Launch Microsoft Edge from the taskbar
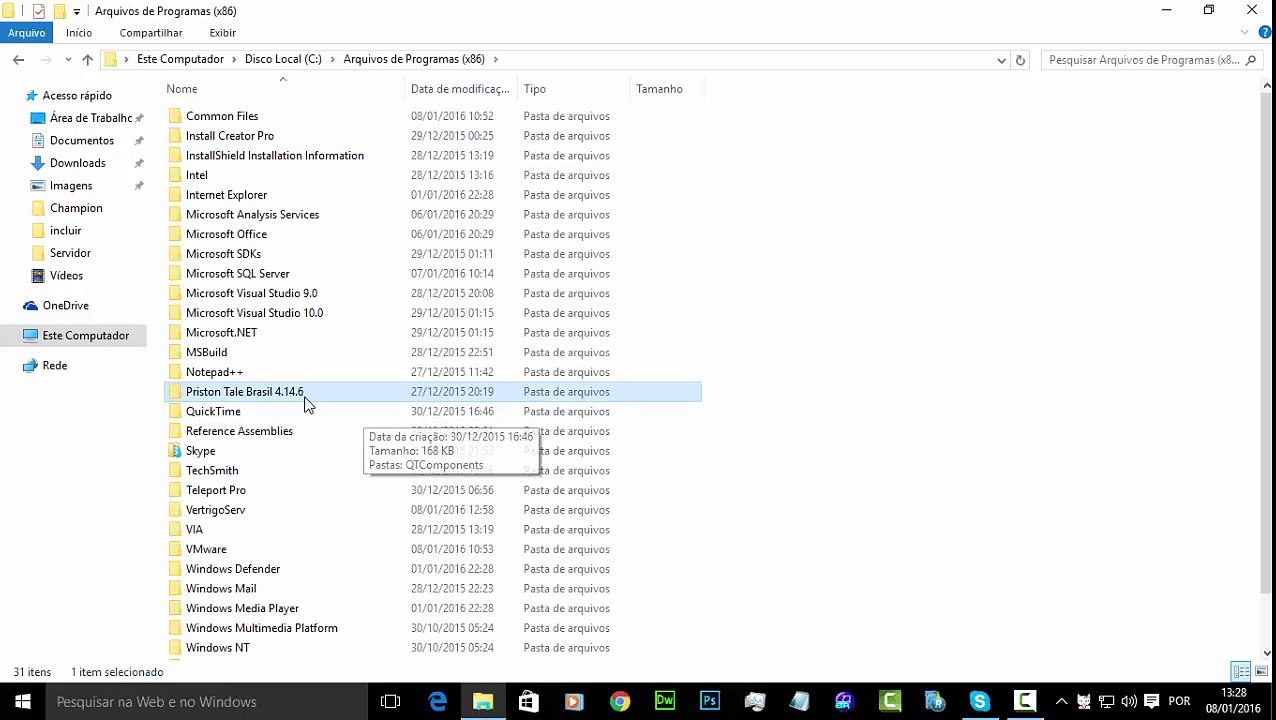Viewport: 1276px width, 720px height. [437, 702]
